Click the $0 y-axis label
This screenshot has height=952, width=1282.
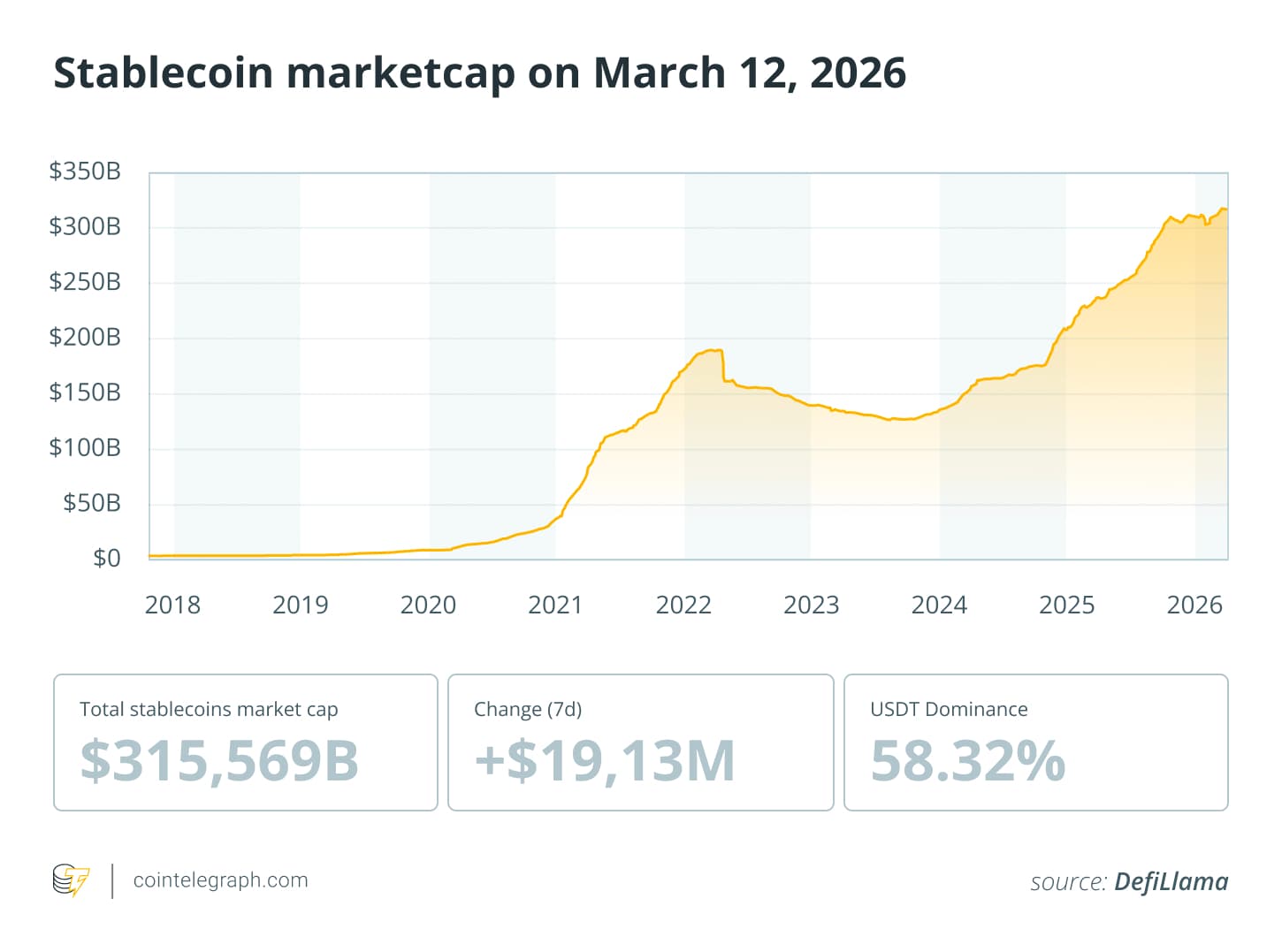coord(107,559)
